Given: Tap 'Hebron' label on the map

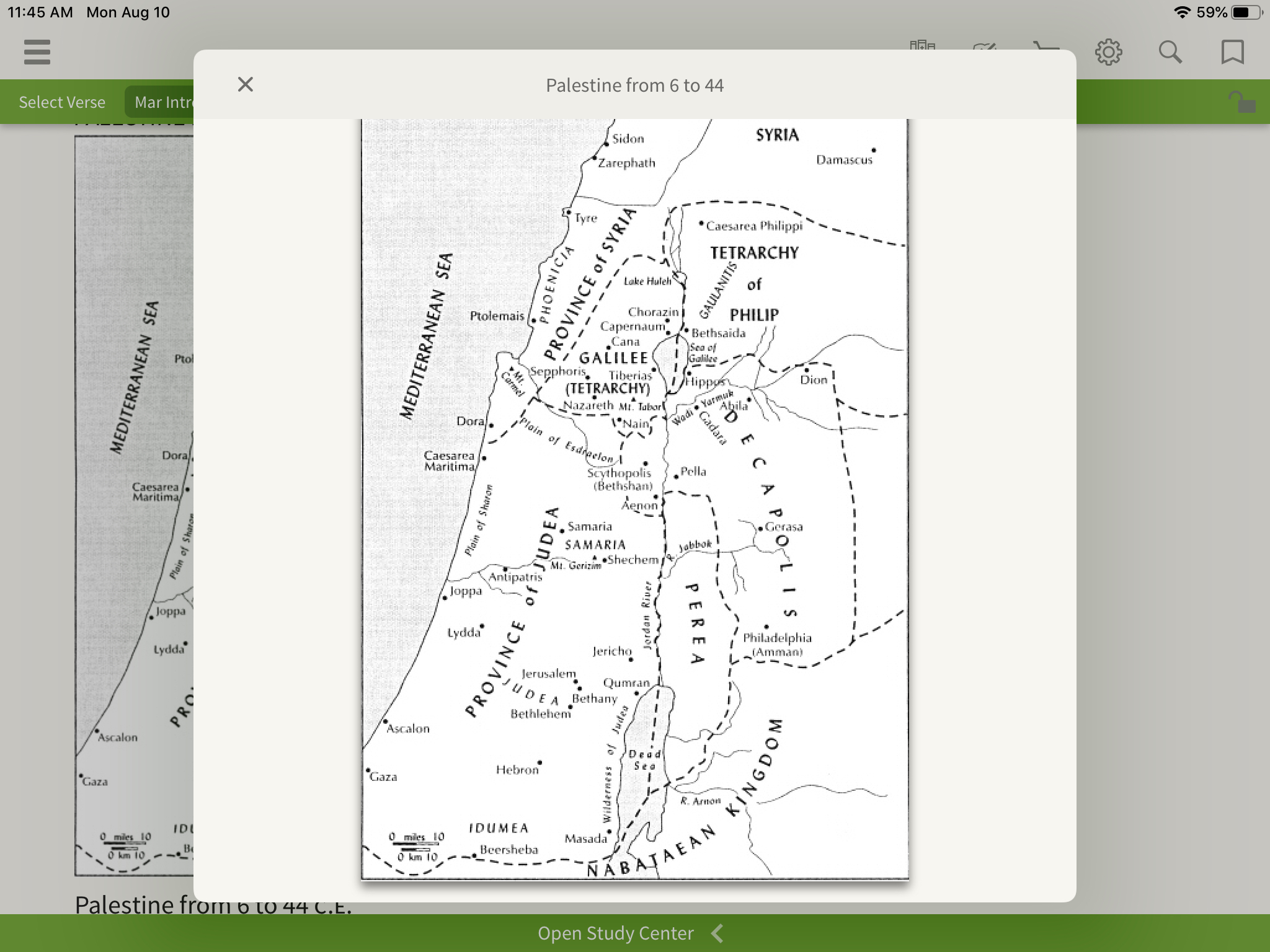Looking at the screenshot, I should point(517,770).
